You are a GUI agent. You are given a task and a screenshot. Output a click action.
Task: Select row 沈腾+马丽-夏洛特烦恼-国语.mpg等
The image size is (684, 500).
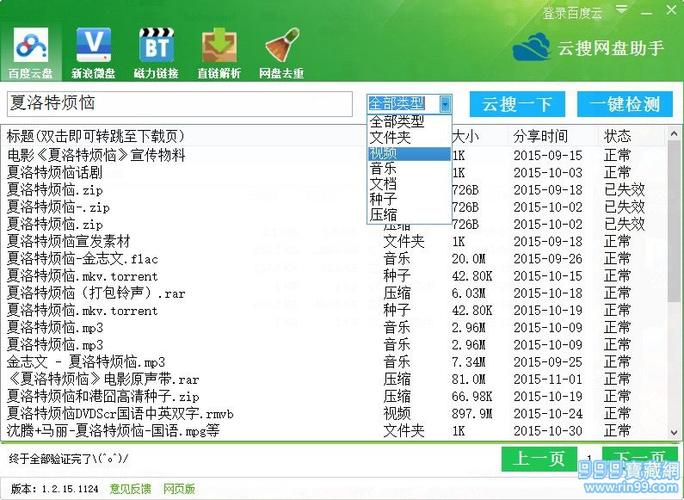[335, 431]
